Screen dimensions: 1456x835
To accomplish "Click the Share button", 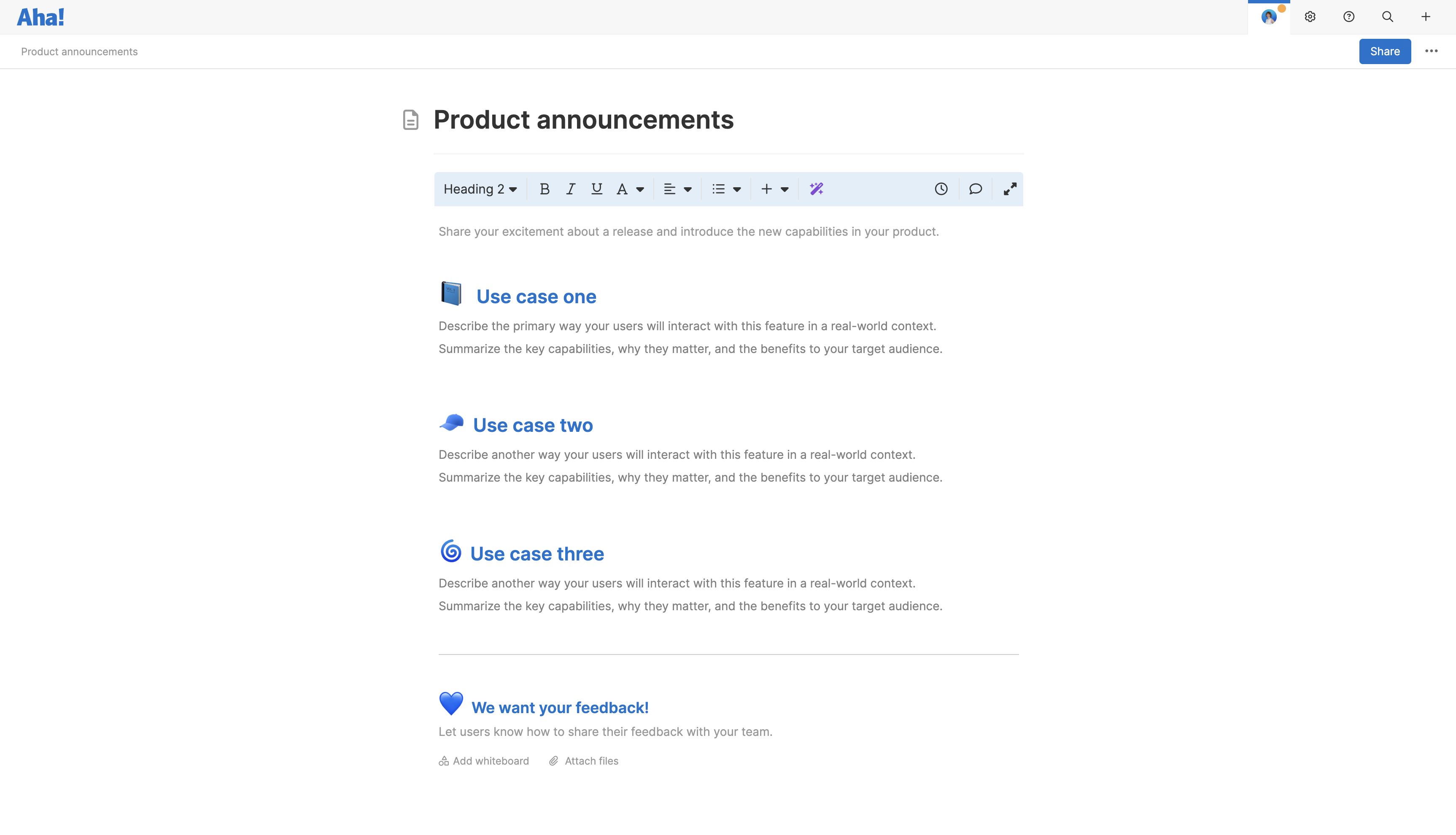I will [x=1384, y=51].
